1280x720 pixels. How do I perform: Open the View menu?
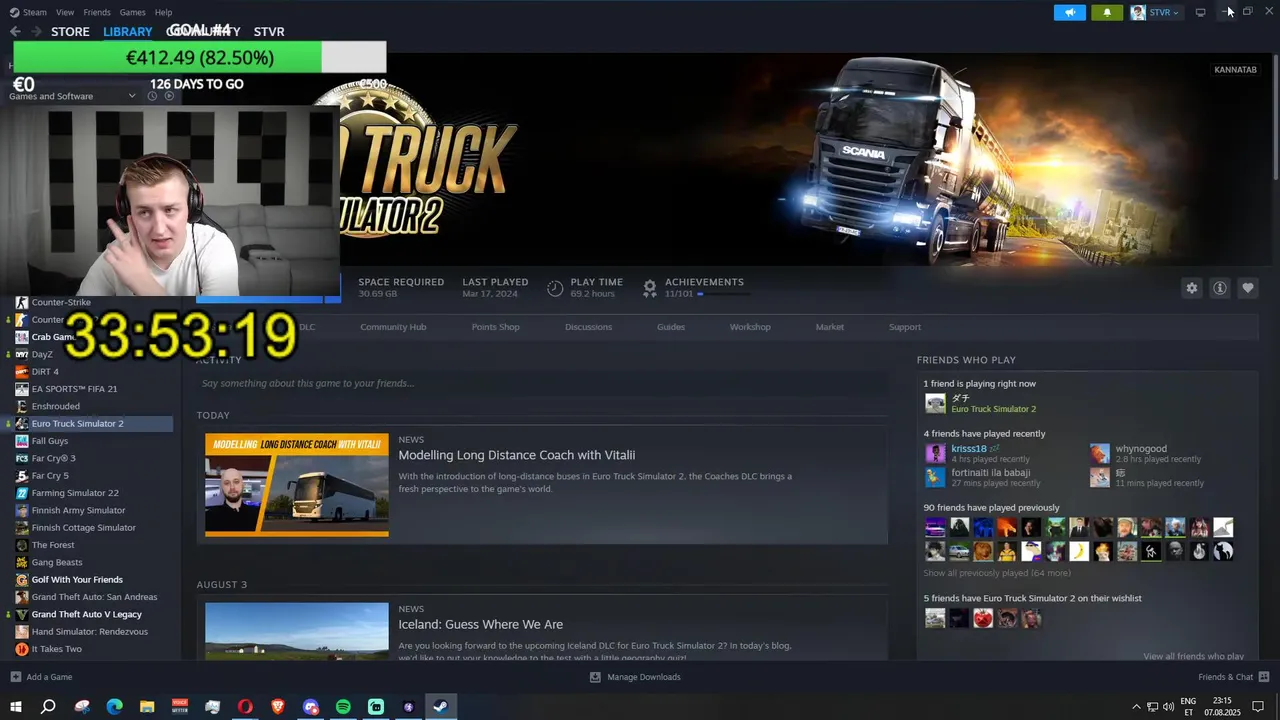[65, 12]
